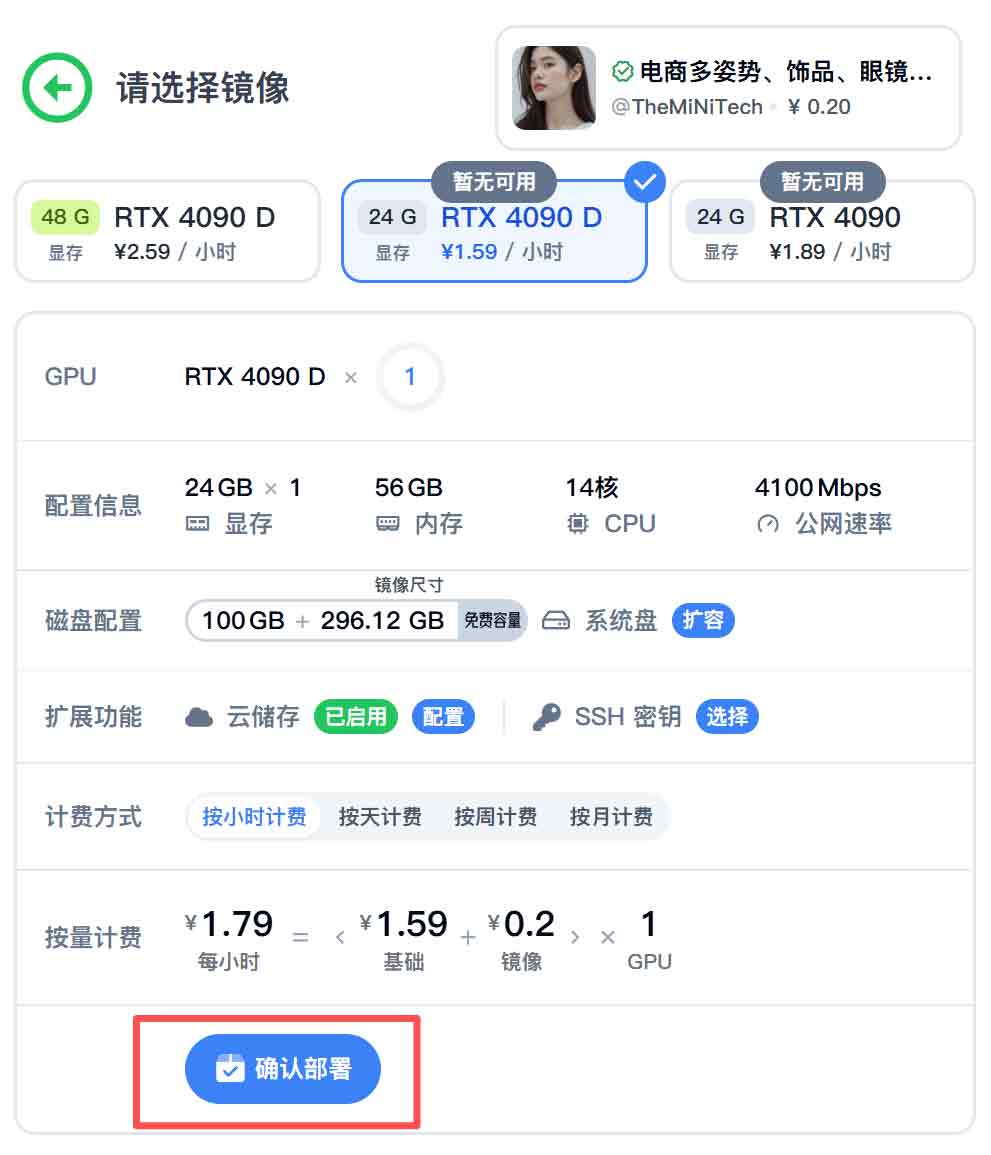This screenshot has height=1155, width=991.
Task: Click the left chevron before base price
Action: pos(340,938)
